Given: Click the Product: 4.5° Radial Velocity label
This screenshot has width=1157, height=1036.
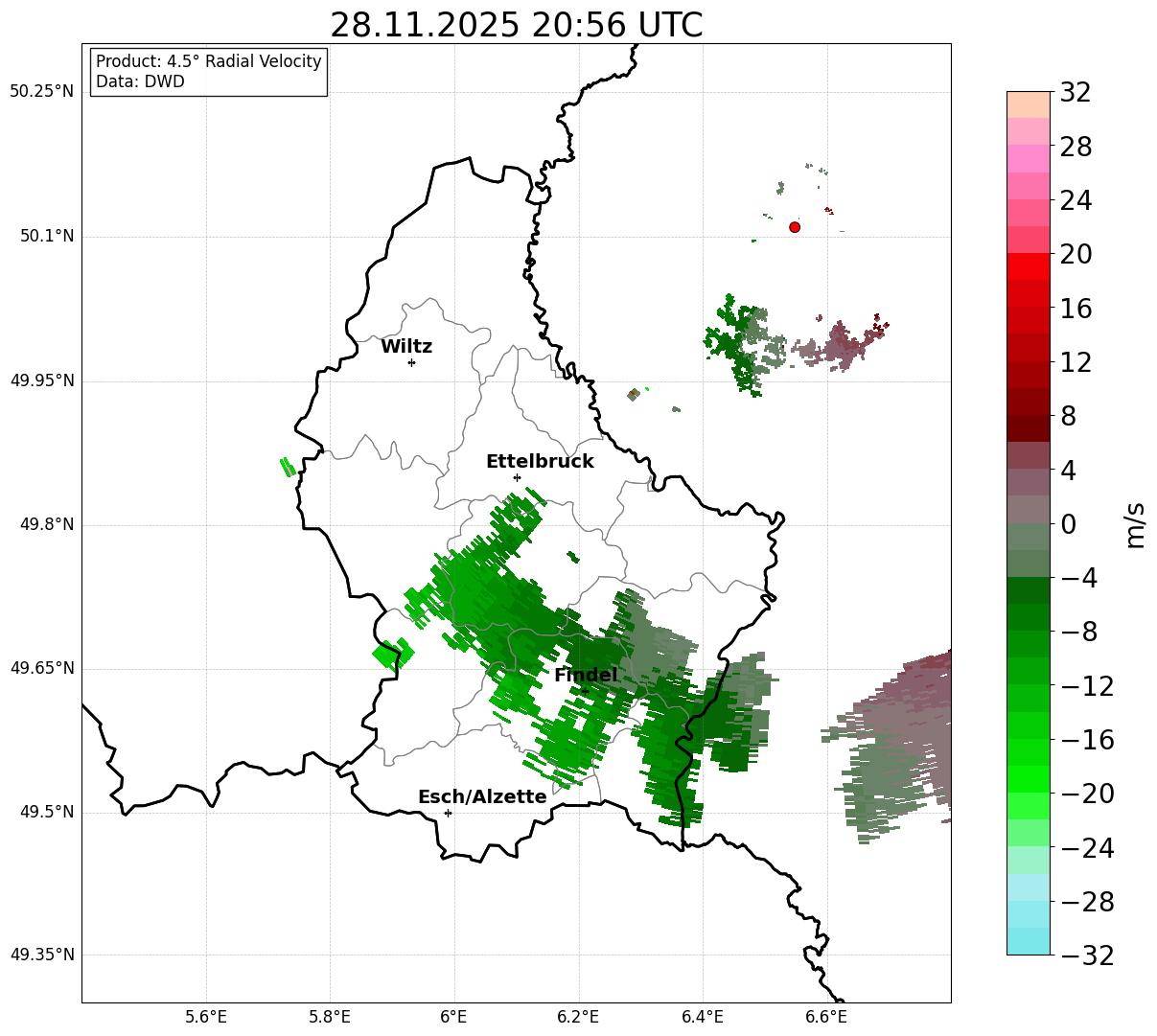Looking at the screenshot, I should (x=209, y=61).
